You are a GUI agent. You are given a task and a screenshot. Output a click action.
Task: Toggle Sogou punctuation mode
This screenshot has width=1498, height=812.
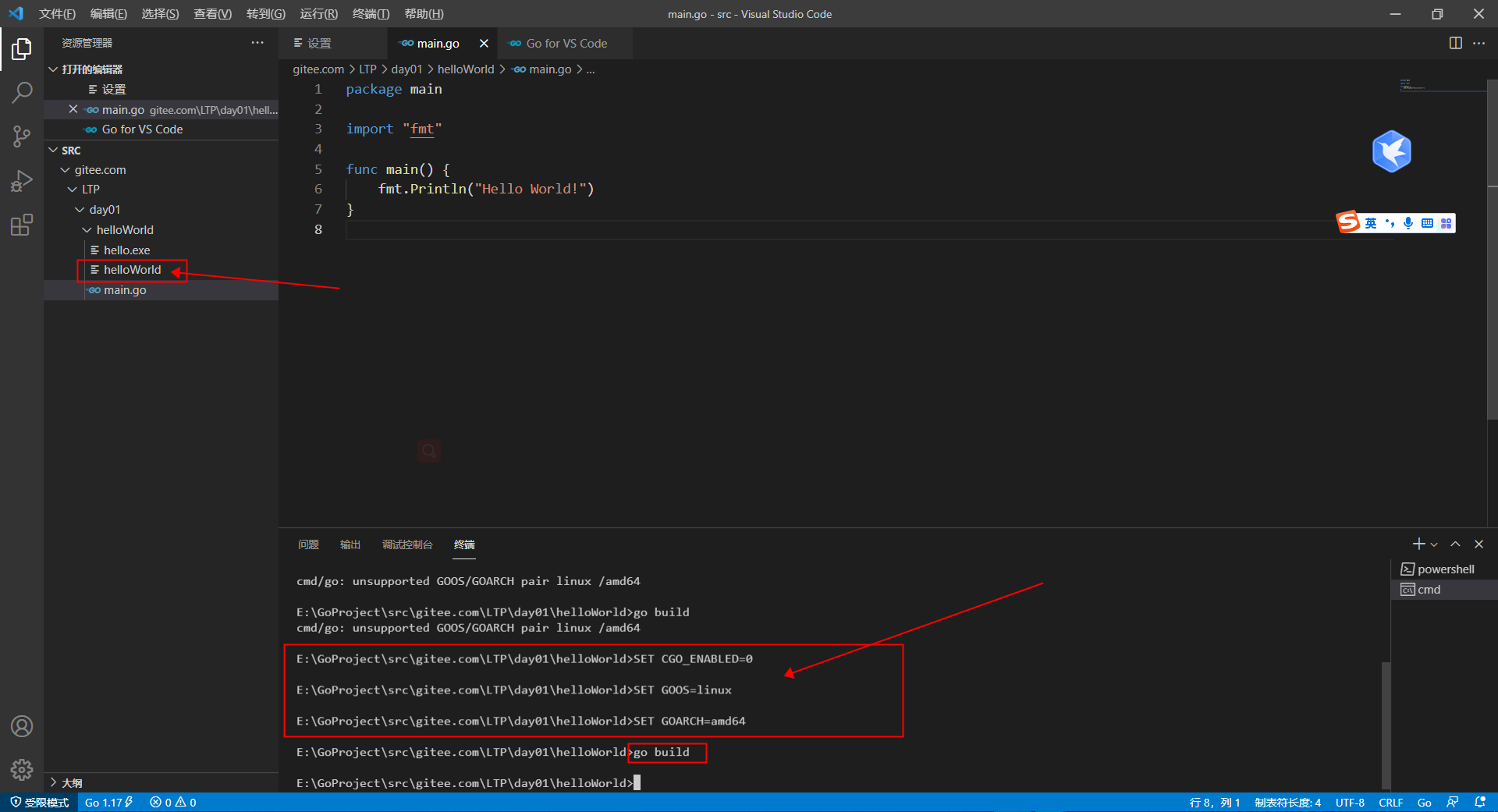[x=1390, y=224]
